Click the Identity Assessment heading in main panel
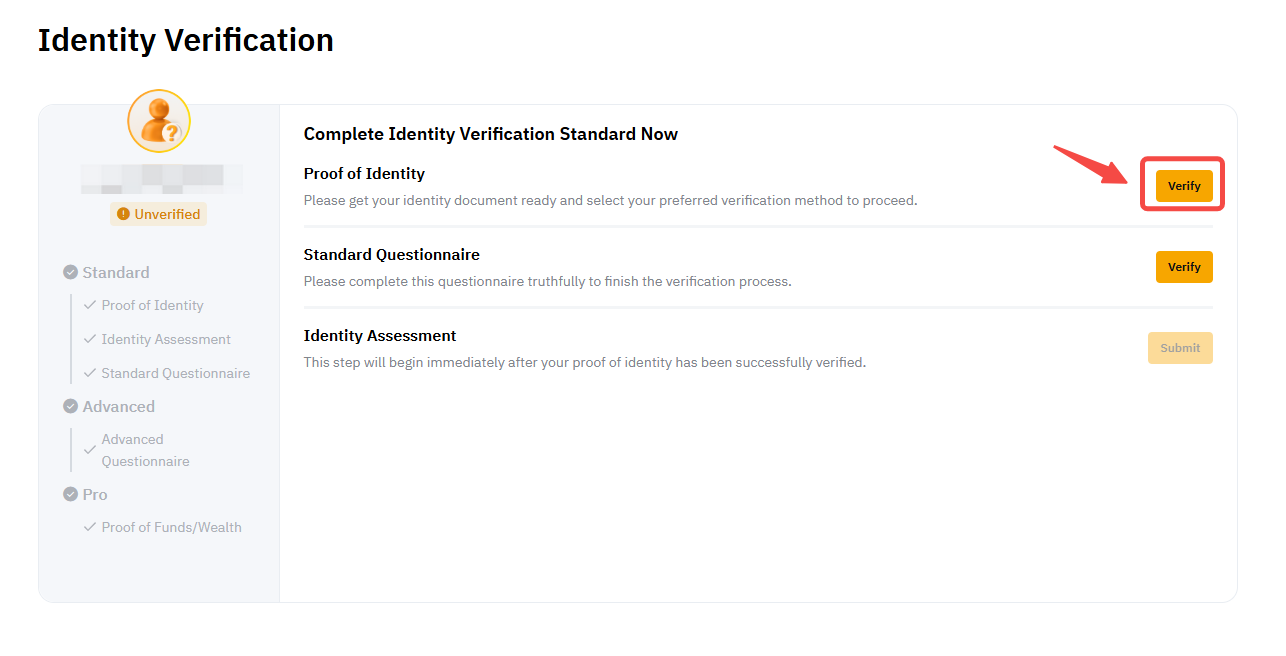The image size is (1286, 656). click(x=380, y=336)
